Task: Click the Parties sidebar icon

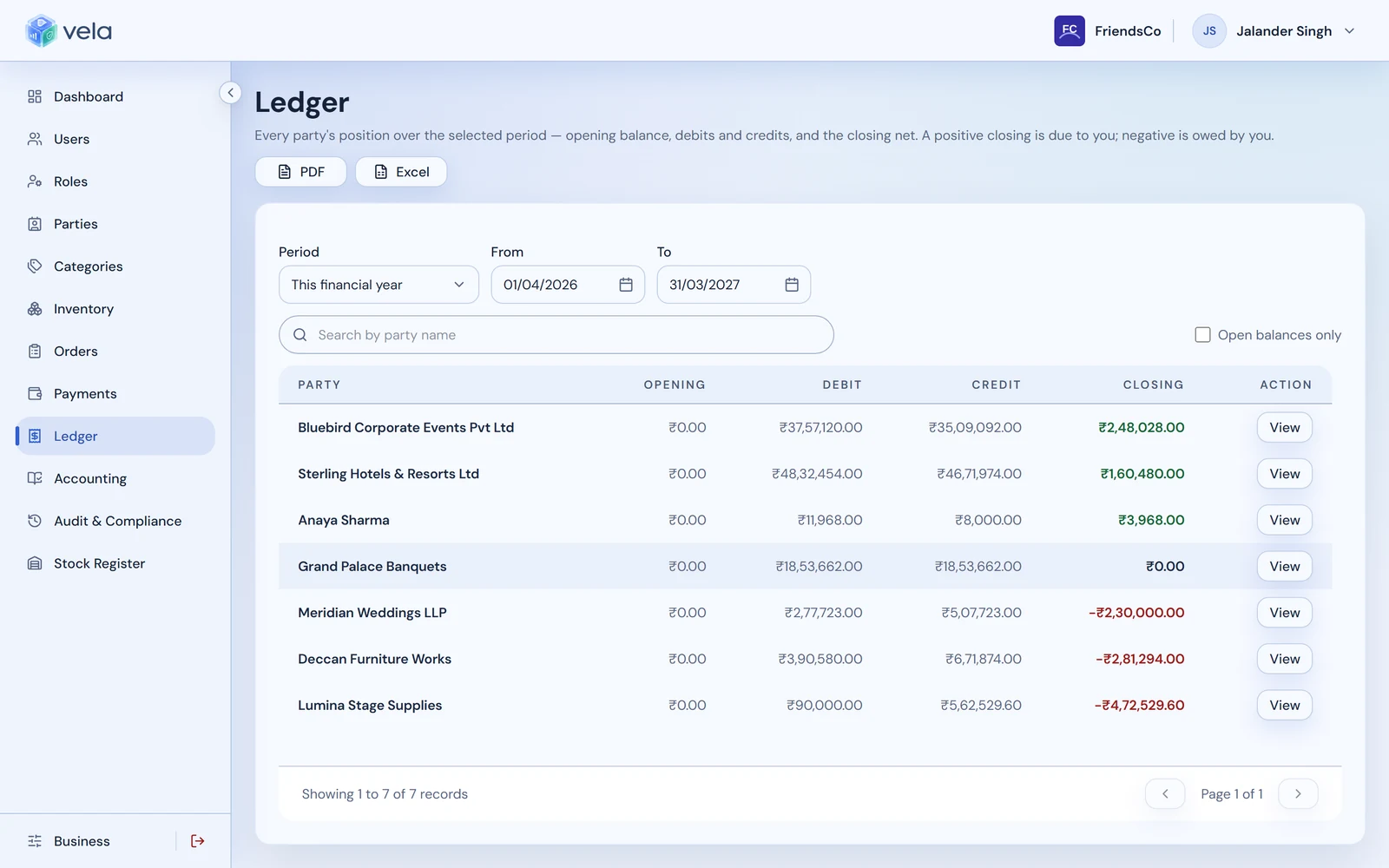Action: point(35,224)
